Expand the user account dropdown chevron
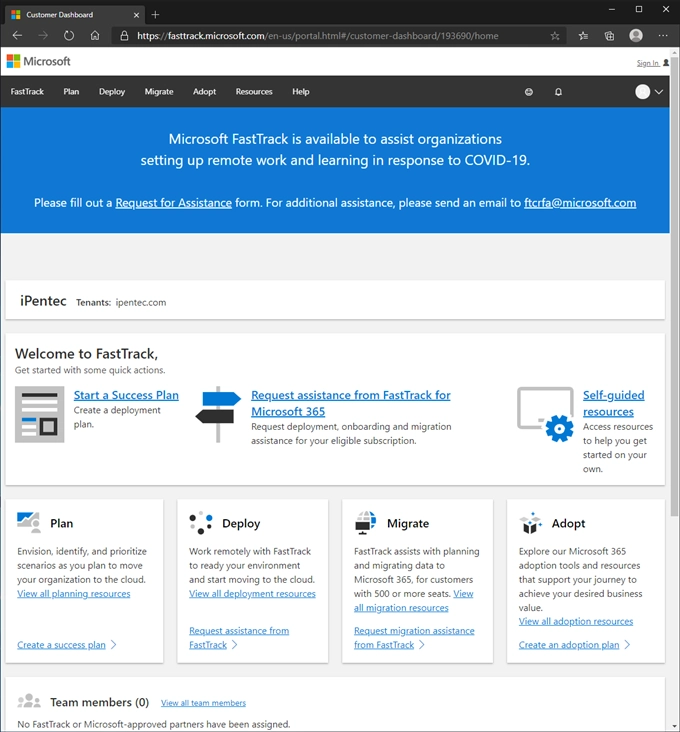Image resolution: width=680 pixels, height=732 pixels. click(659, 92)
